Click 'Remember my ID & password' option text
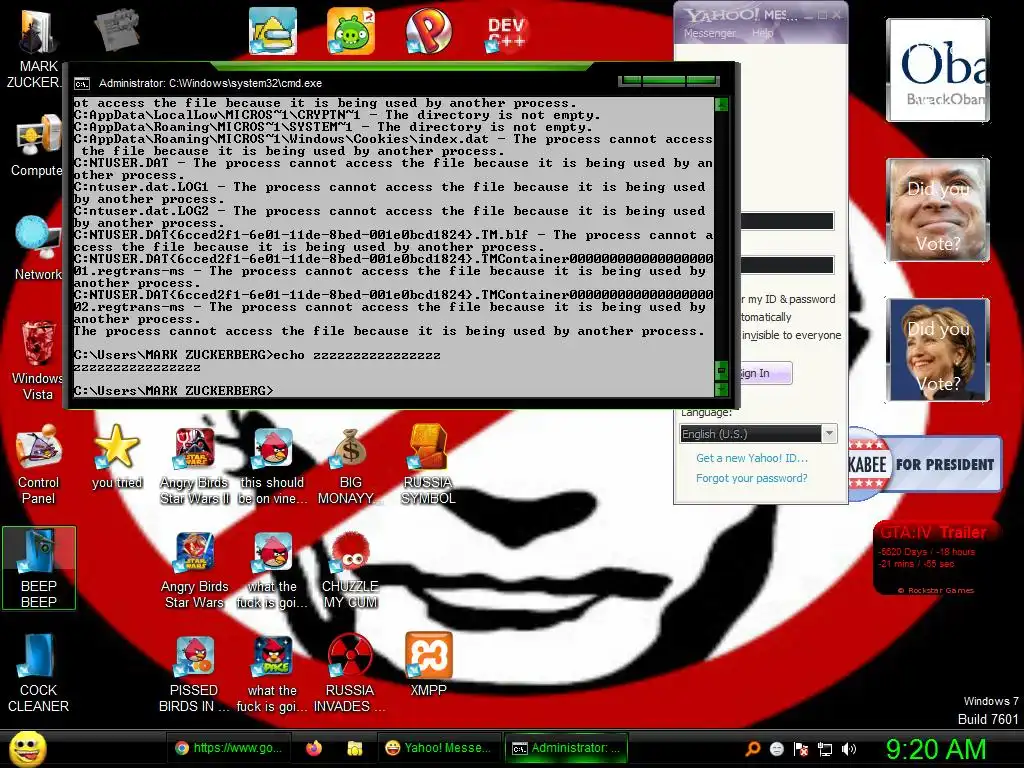This screenshot has height=768, width=1024. (x=788, y=299)
